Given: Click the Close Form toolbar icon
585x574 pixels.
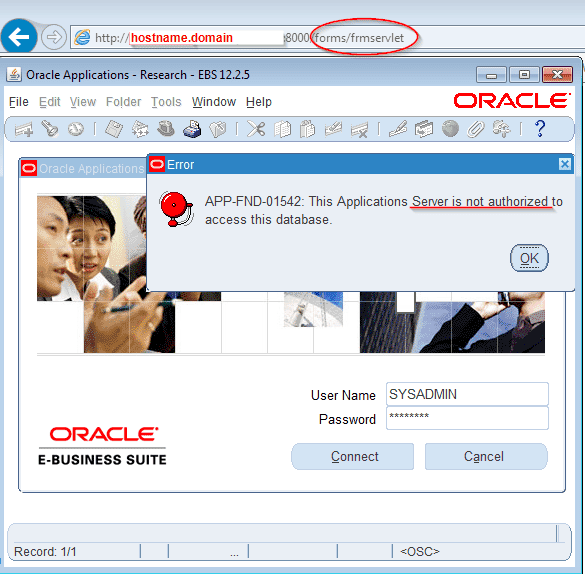Looking at the screenshot, I should pyautogui.click(x=218, y=129).
